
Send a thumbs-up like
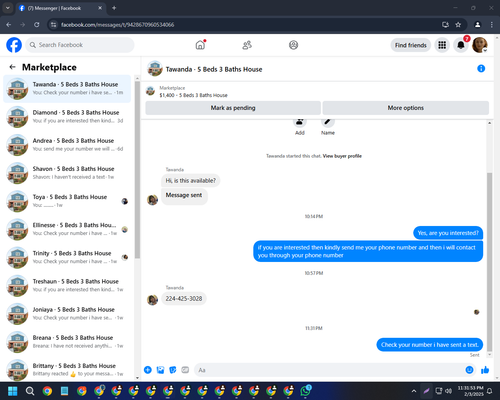coord(485,370)
